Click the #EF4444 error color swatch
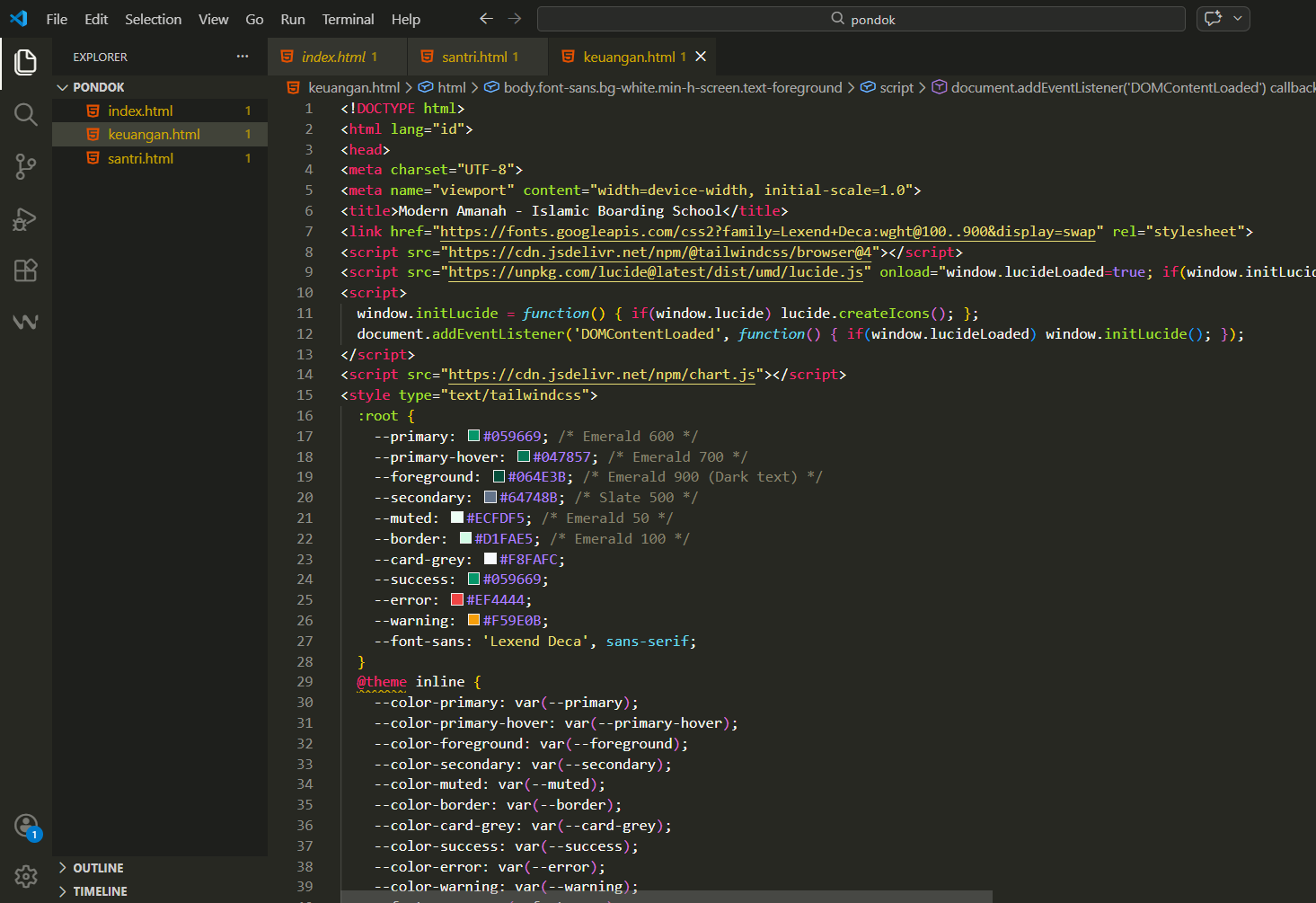This screenshot has height=903, width=1316. tap(457, 600)
